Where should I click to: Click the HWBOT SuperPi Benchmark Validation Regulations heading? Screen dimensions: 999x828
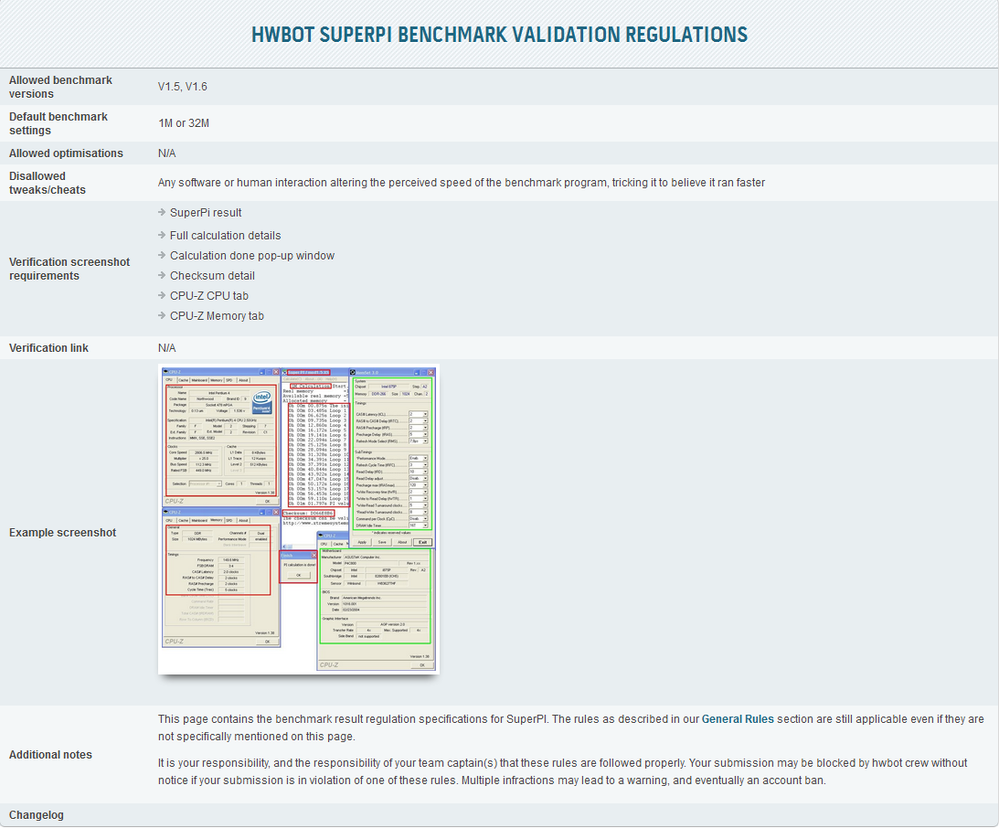pos(500,34)
